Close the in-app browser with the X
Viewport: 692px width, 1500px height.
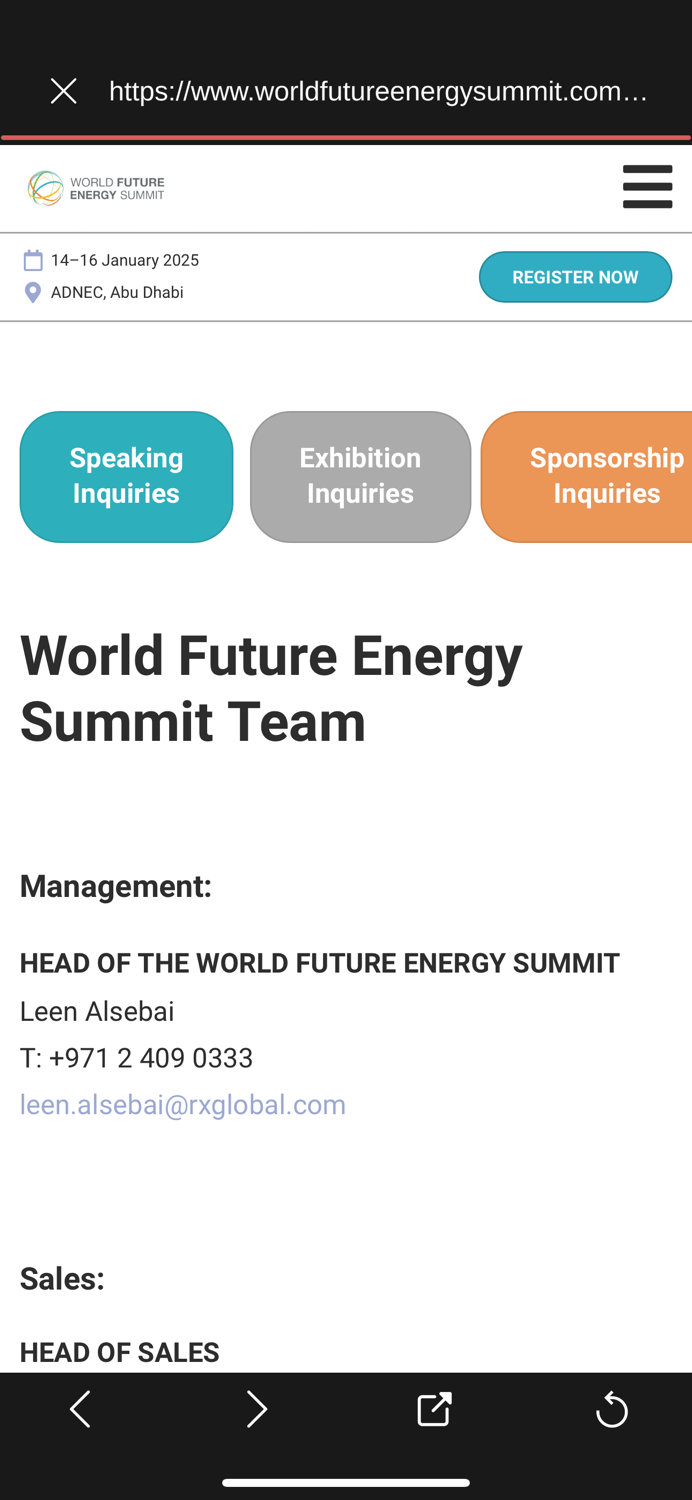click(x=63, y=90)
